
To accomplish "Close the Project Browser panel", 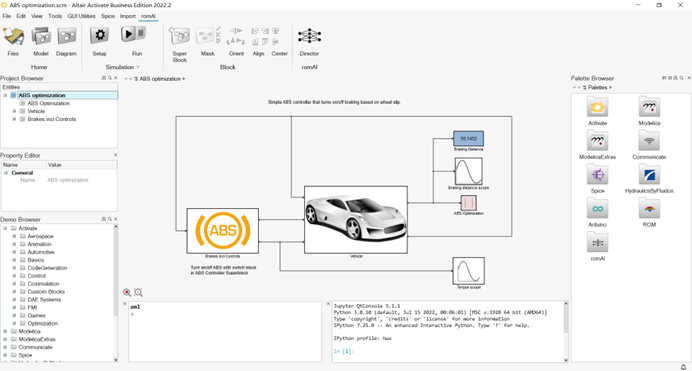I will 116,78.
